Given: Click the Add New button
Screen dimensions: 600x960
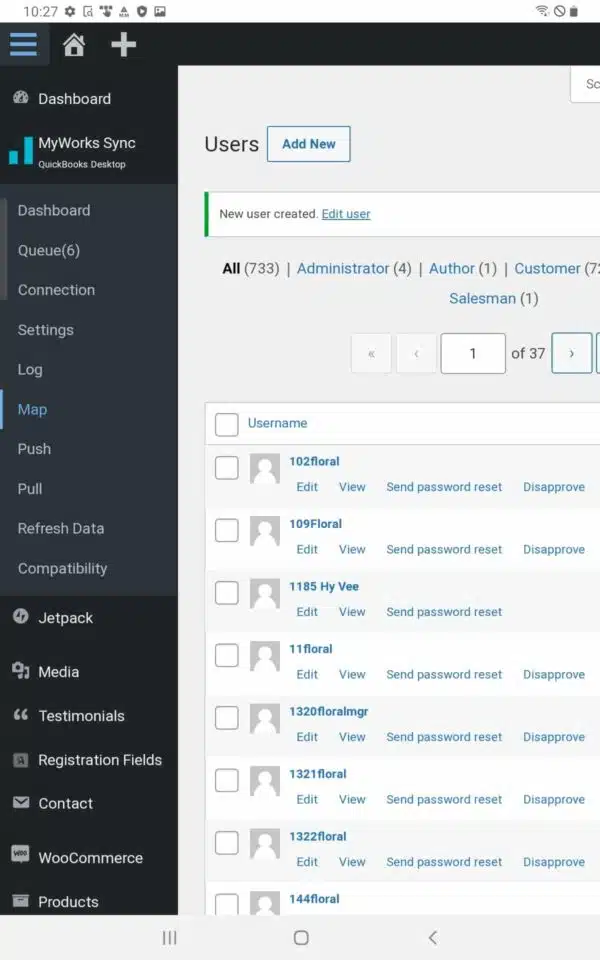Looking at the screenshot, I should coord(309,144).
